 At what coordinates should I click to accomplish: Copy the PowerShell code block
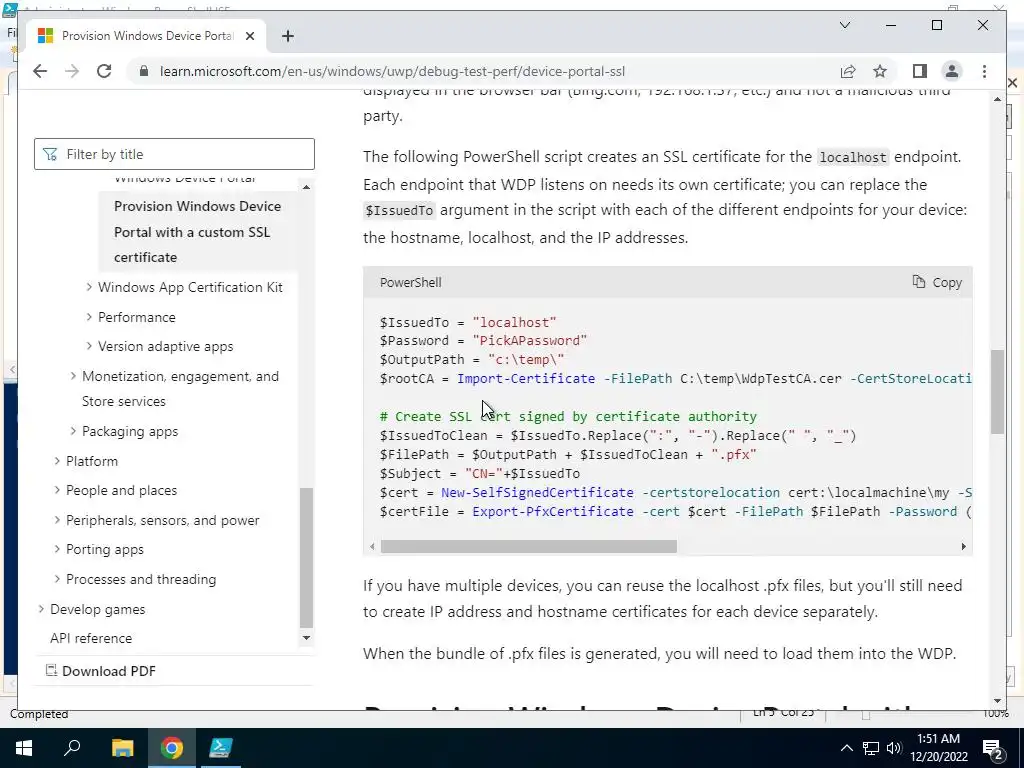937,282
